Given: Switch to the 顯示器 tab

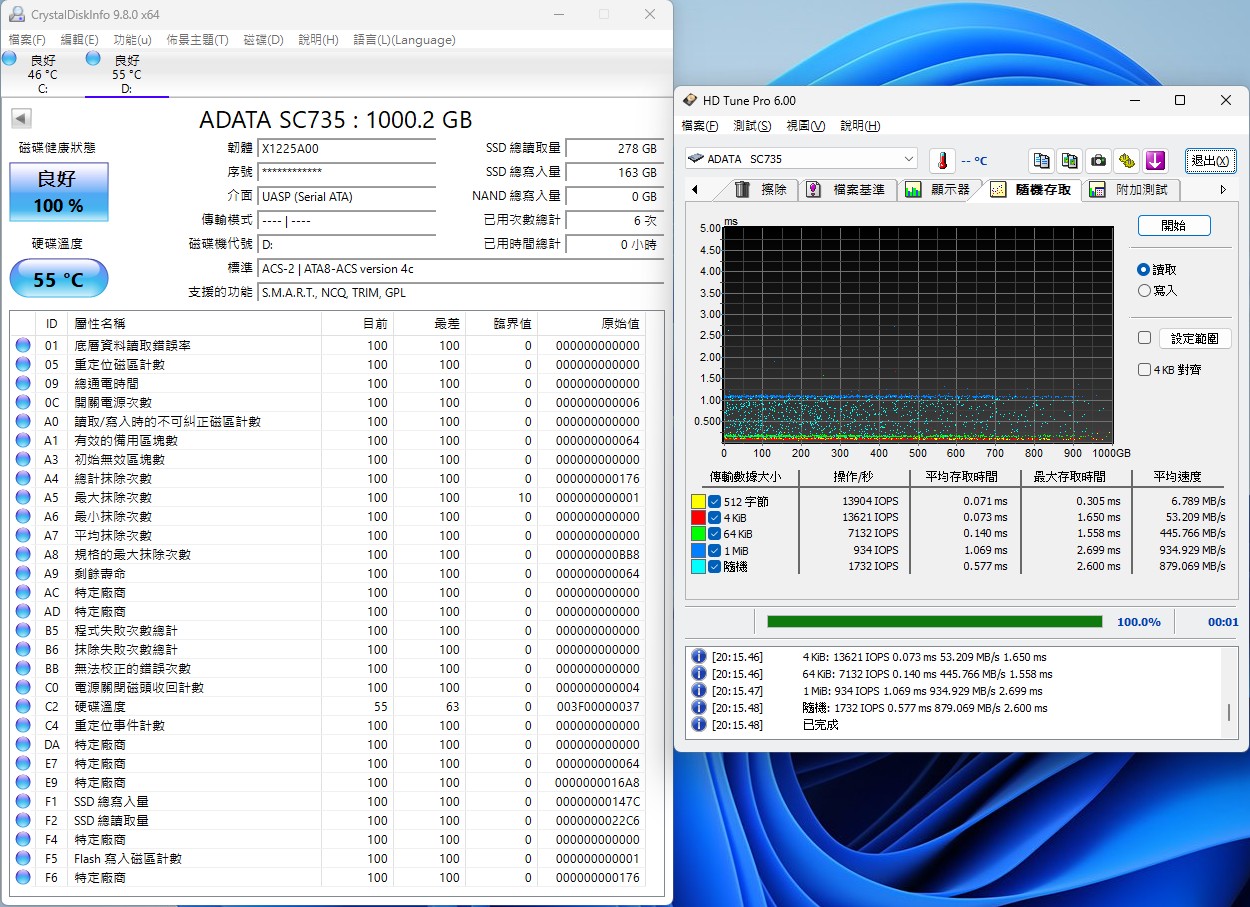Looking at the screenshot, I should (939, 189).
